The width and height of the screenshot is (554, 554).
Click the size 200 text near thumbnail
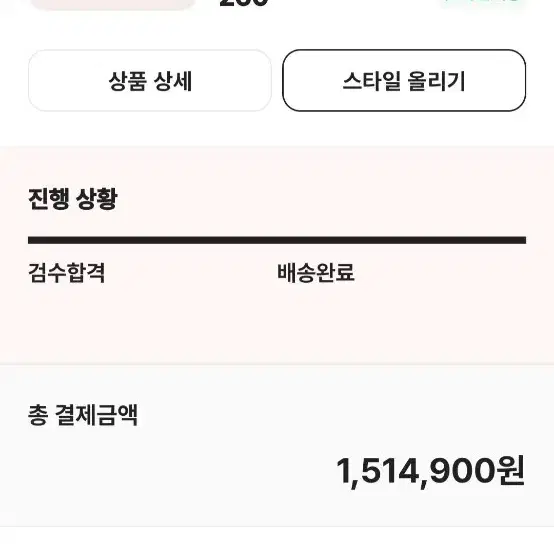[244, 3]
